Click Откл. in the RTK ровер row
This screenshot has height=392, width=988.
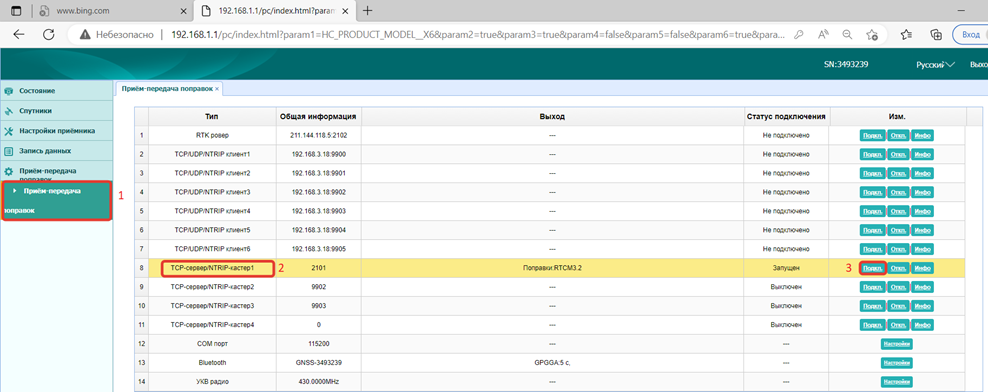(899, 135)
